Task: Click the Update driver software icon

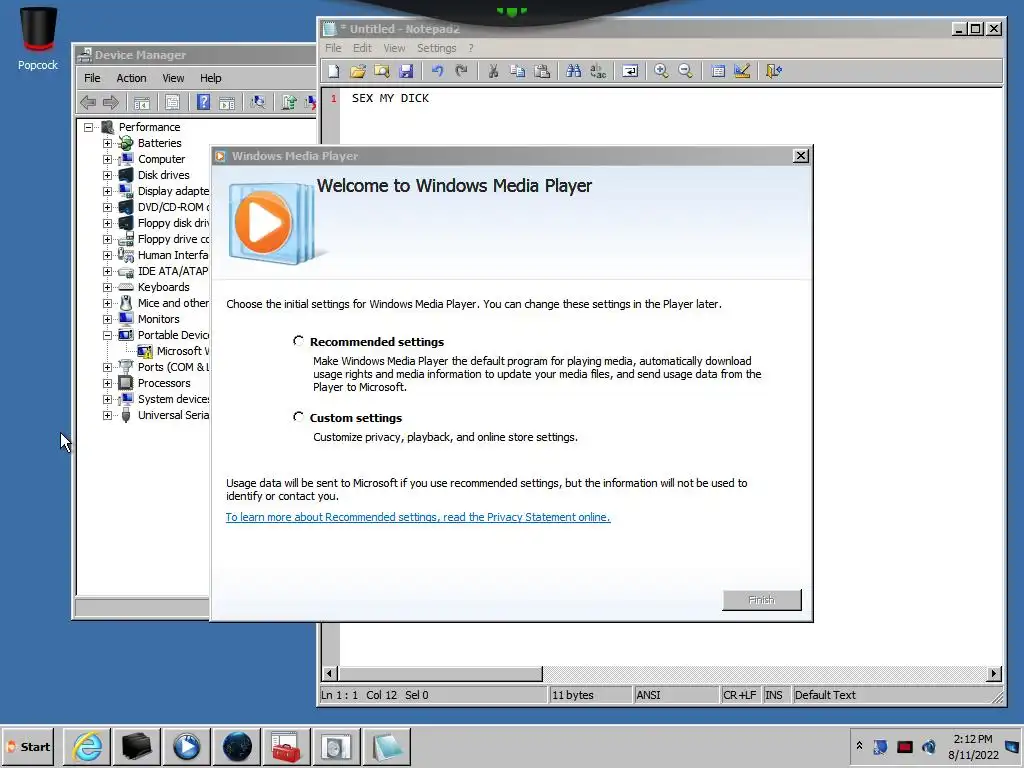Action: [289, 102]
